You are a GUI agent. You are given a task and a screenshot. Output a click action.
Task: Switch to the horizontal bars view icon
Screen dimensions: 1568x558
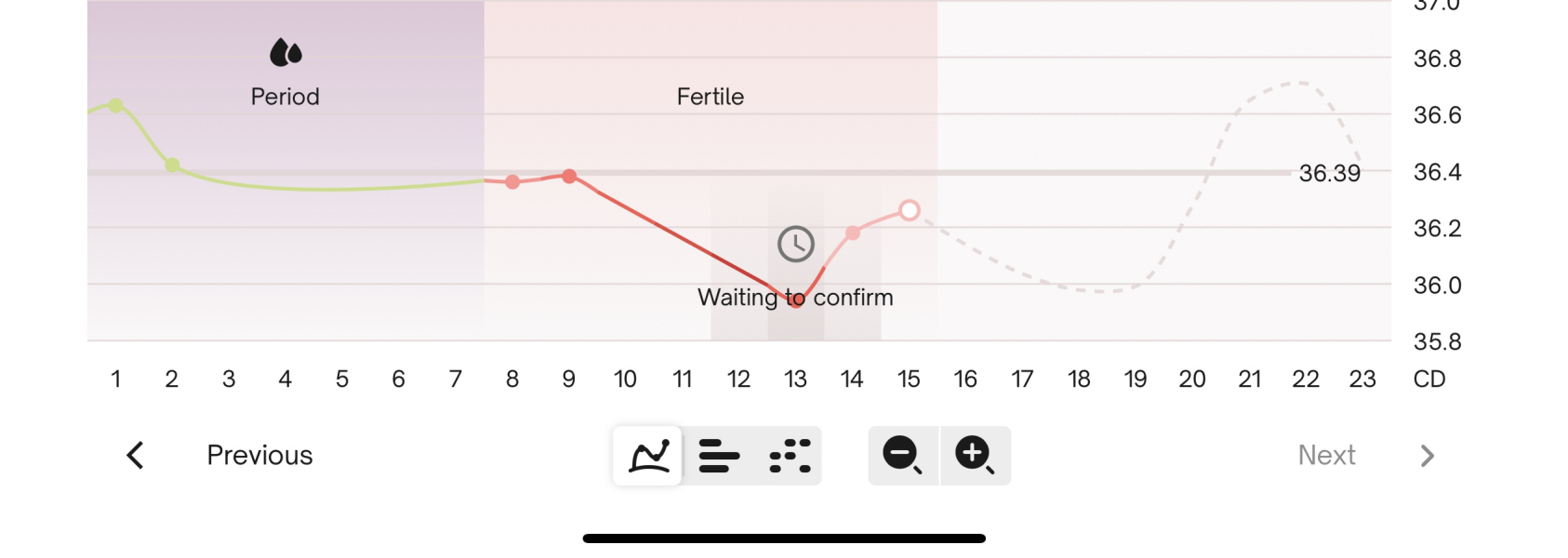(x=719, y=456)
